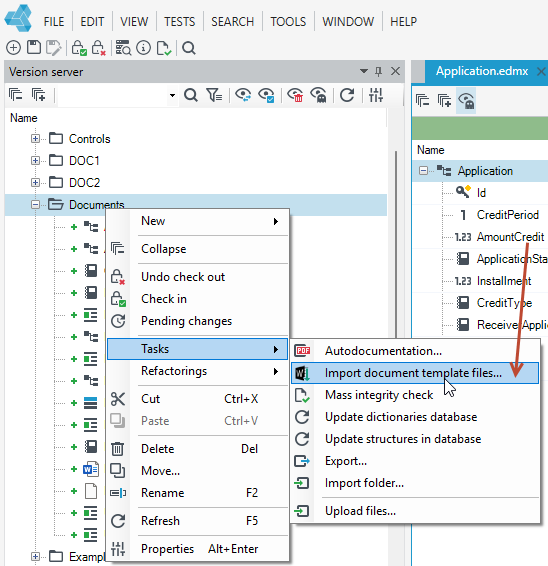Choose Import document template files
The image size is (548, 566).
click(415, 373)
